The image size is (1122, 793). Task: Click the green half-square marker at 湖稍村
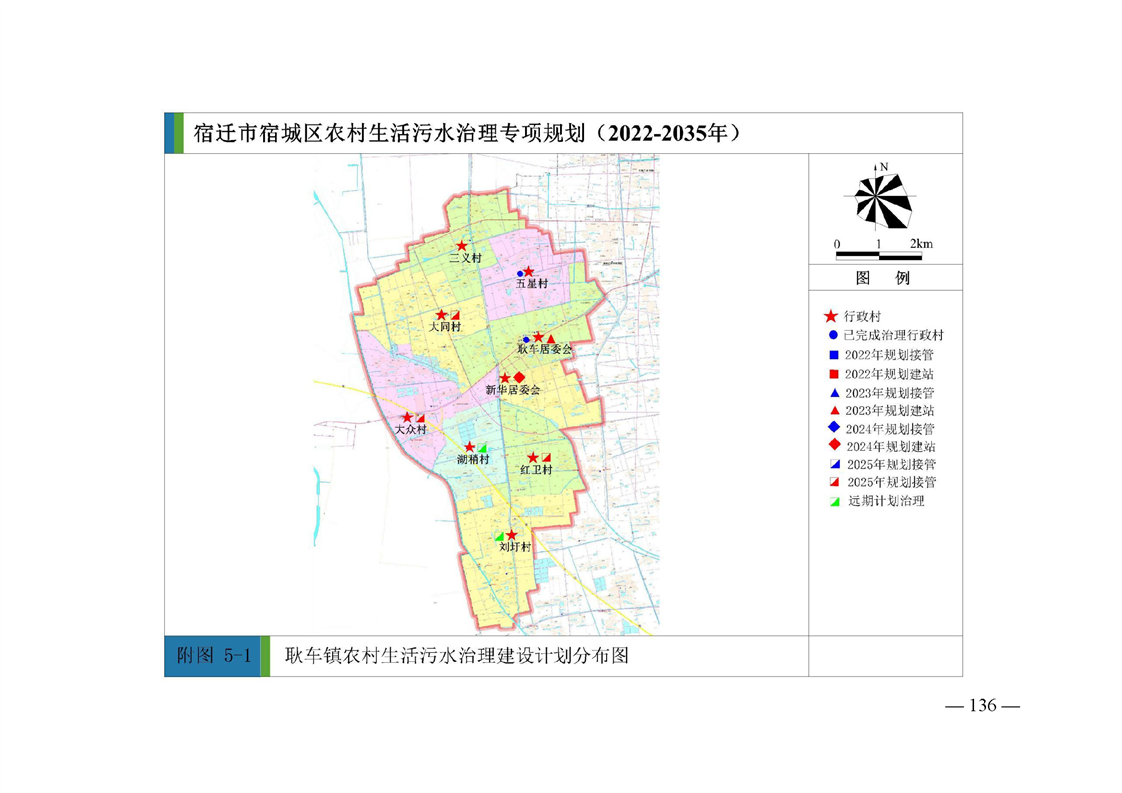pyautogui.click(x=482, y=447)
